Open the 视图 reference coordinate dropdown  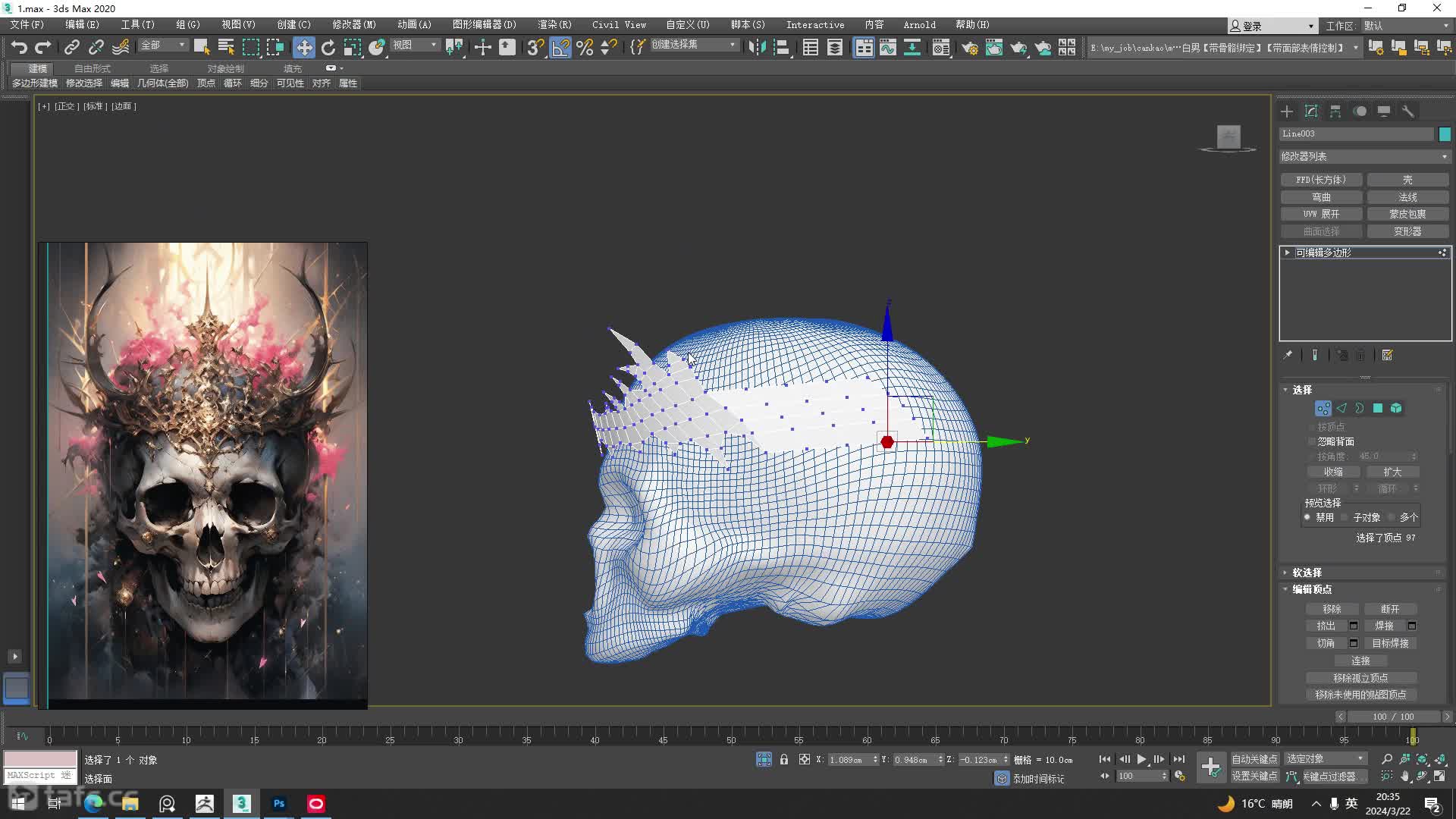tap(415, 45)
